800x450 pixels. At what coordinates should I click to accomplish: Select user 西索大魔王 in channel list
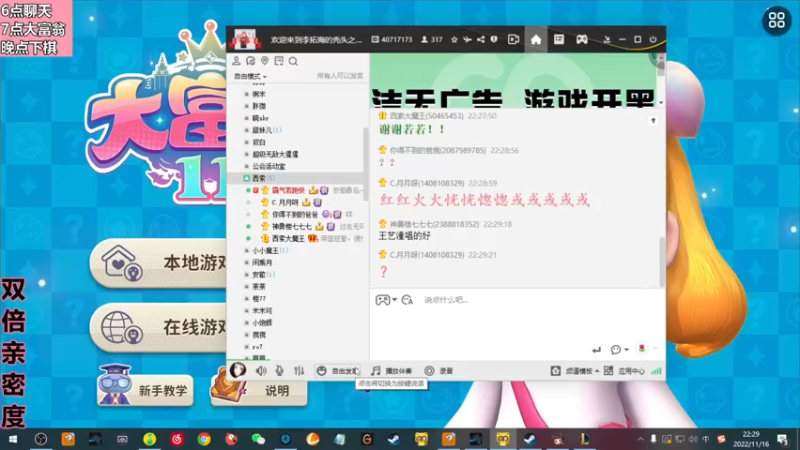pos(288,238)
